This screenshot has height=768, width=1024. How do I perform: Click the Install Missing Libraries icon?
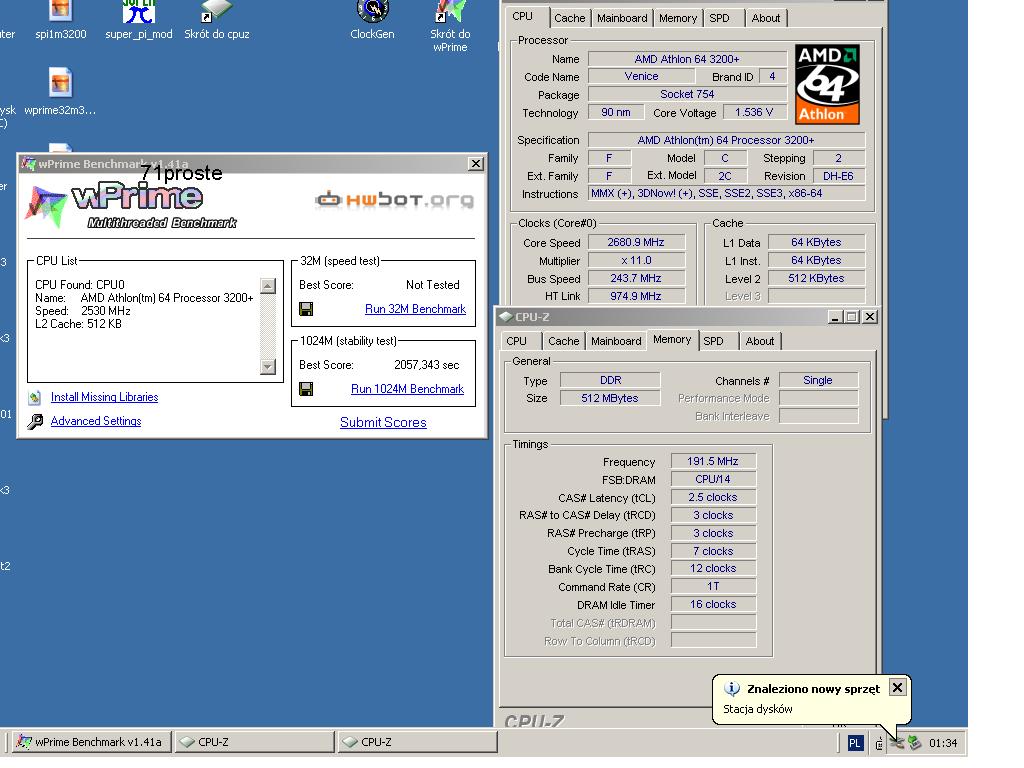(35, 397)
